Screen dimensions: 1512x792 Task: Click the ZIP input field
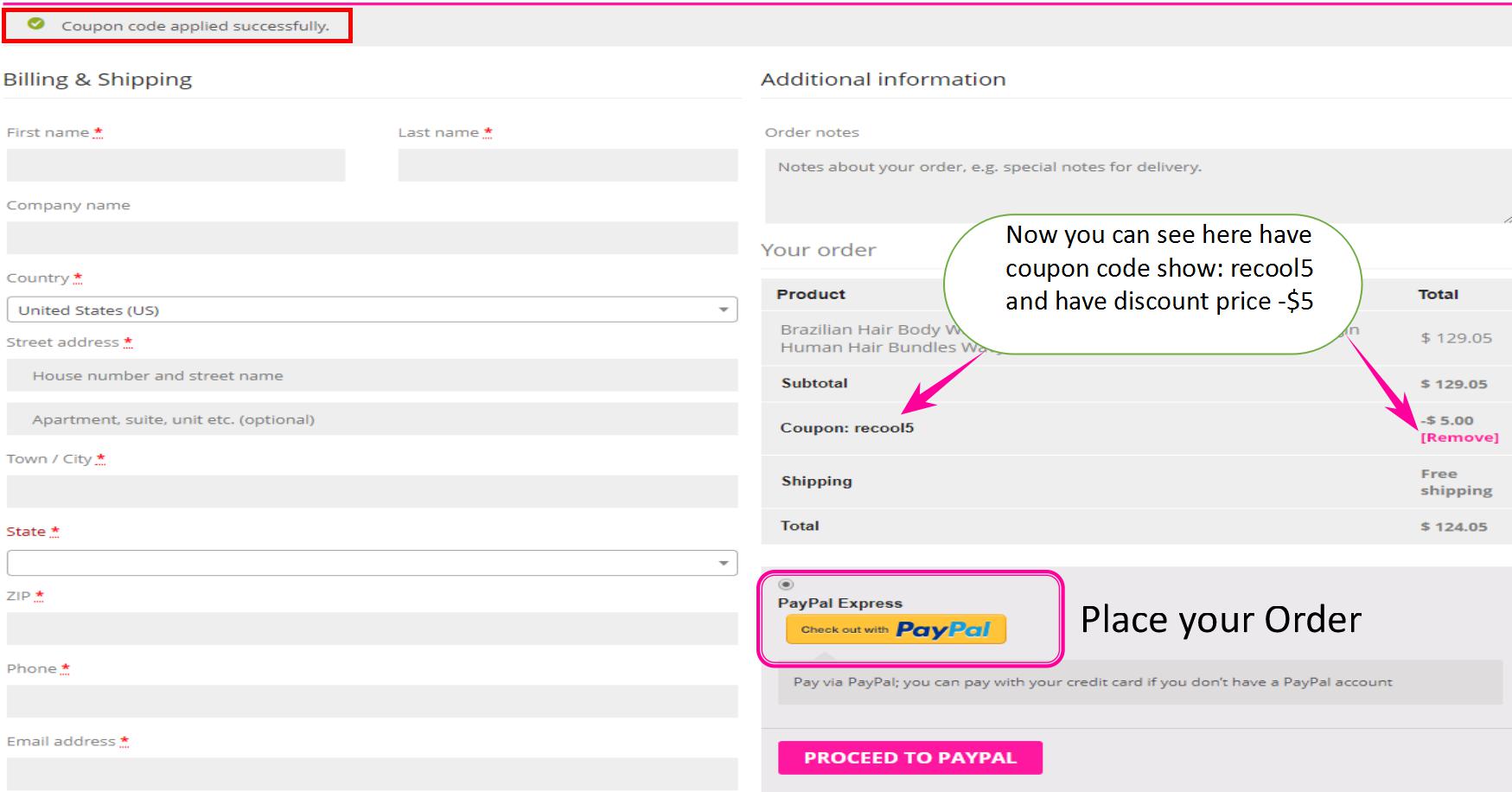(x=372, y=629)
